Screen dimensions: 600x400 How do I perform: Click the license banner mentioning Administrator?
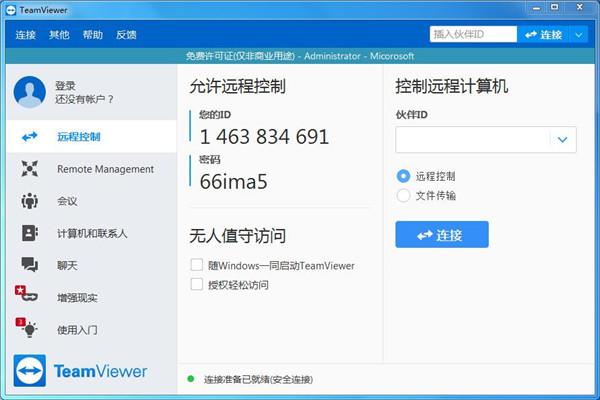[300, 56]
